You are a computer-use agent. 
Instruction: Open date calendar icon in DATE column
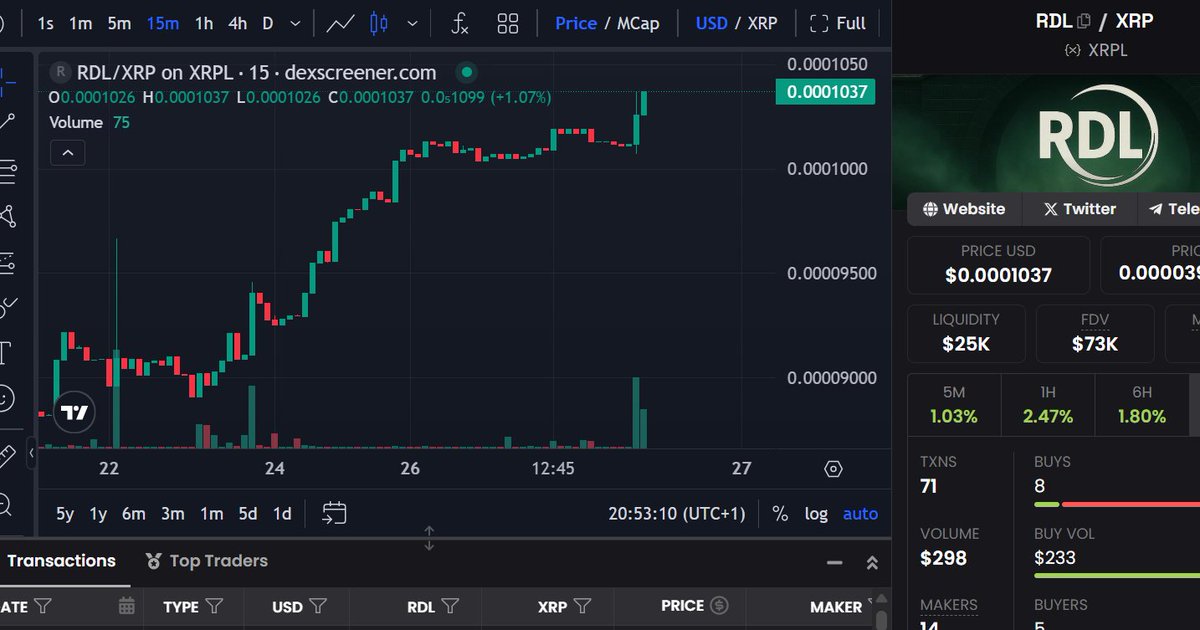point(127,606)
